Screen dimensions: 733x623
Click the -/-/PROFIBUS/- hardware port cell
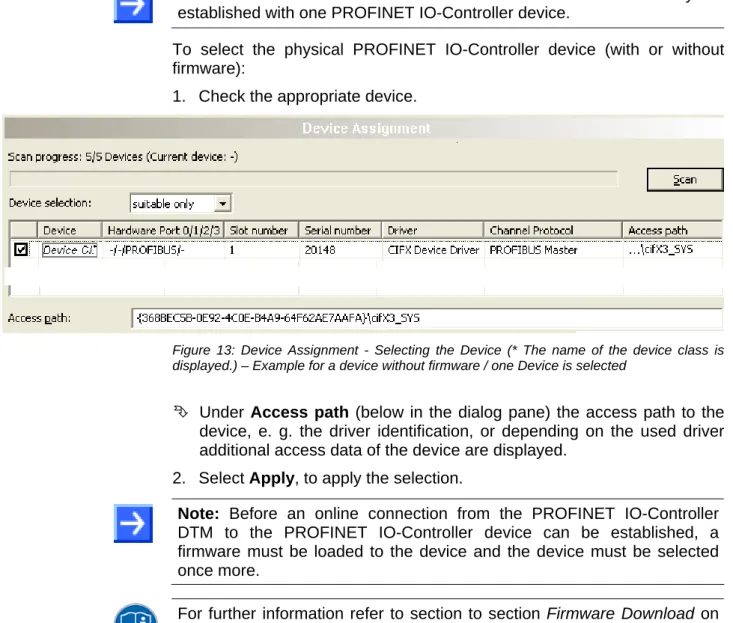point(163,250)
